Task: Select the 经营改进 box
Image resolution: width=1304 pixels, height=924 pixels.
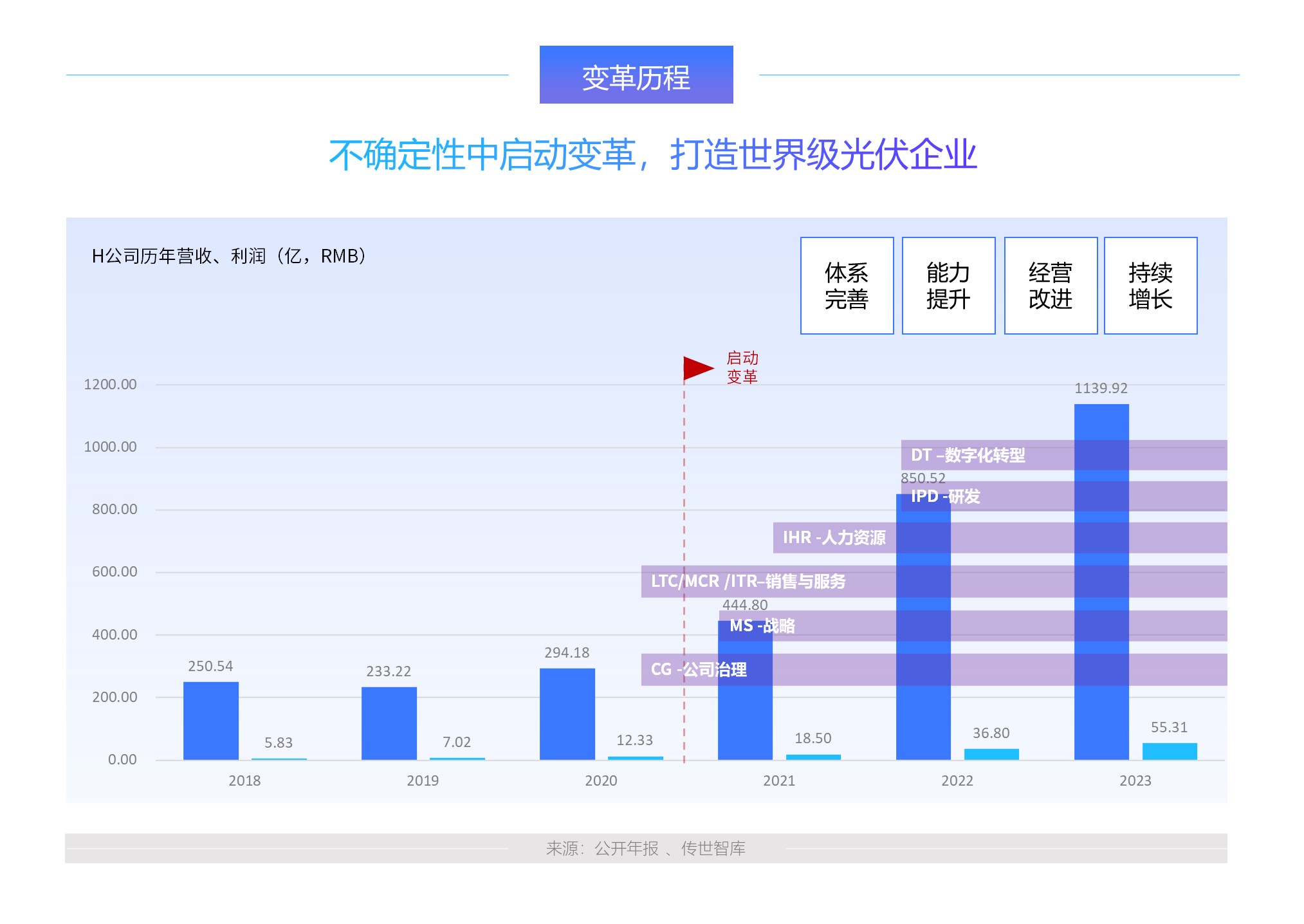Action: (x=1051, y=286)
